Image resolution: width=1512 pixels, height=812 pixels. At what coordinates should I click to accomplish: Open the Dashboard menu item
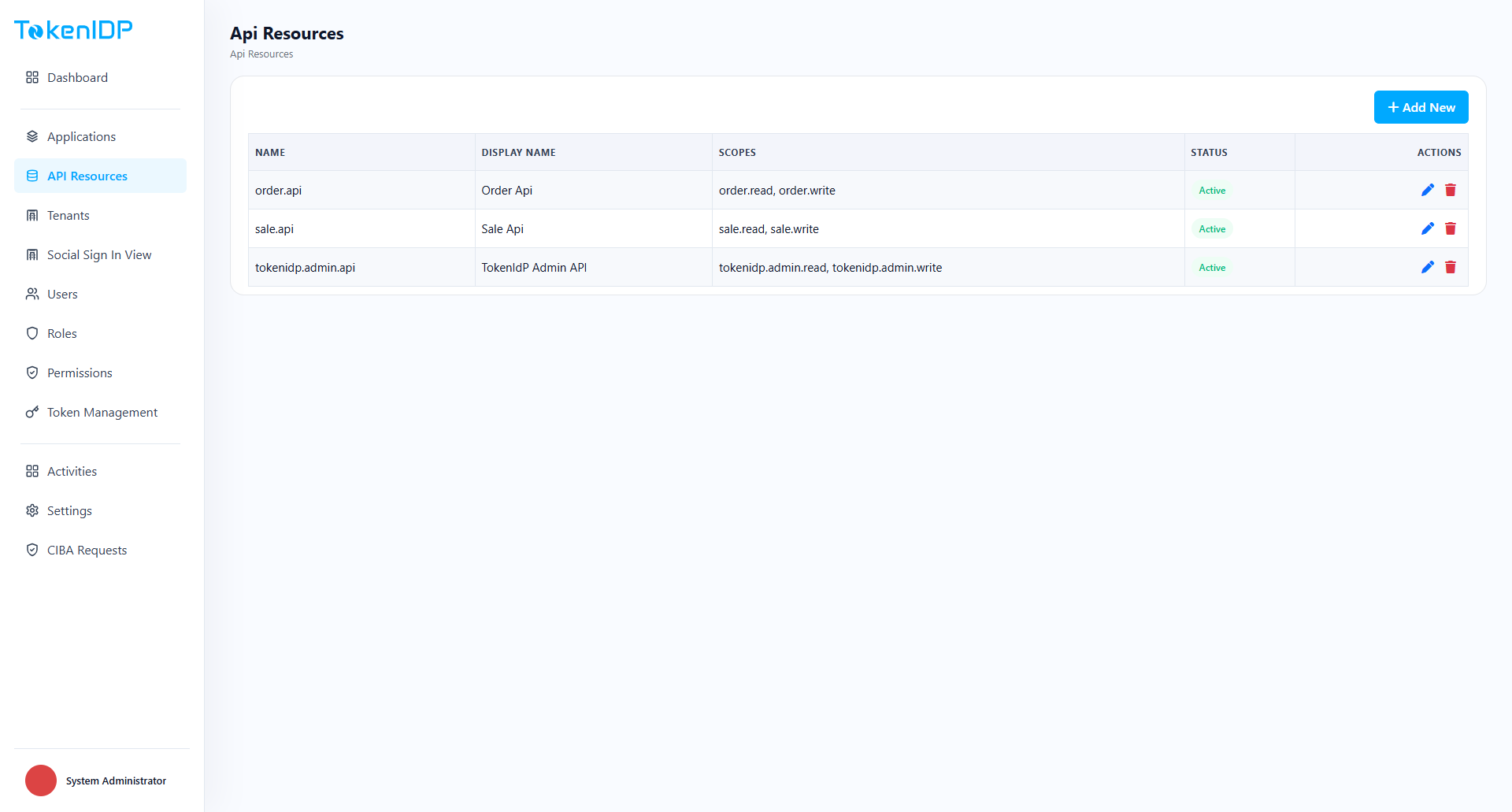tap(100, 77)
